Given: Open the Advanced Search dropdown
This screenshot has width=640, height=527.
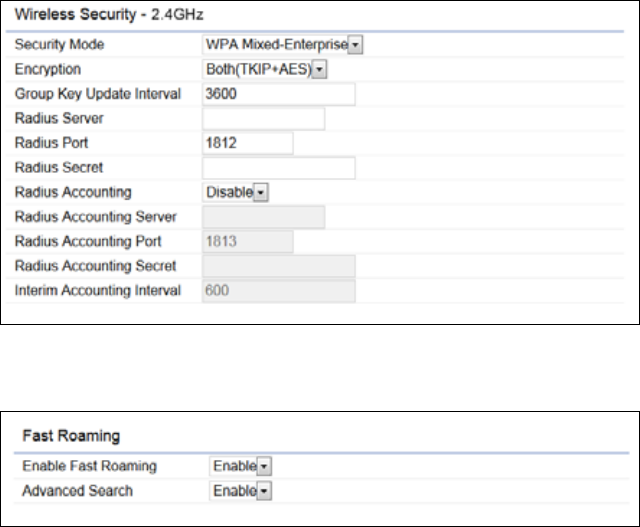Looking at the screenshot, I should pyautogui.click(x=240, y=490).
